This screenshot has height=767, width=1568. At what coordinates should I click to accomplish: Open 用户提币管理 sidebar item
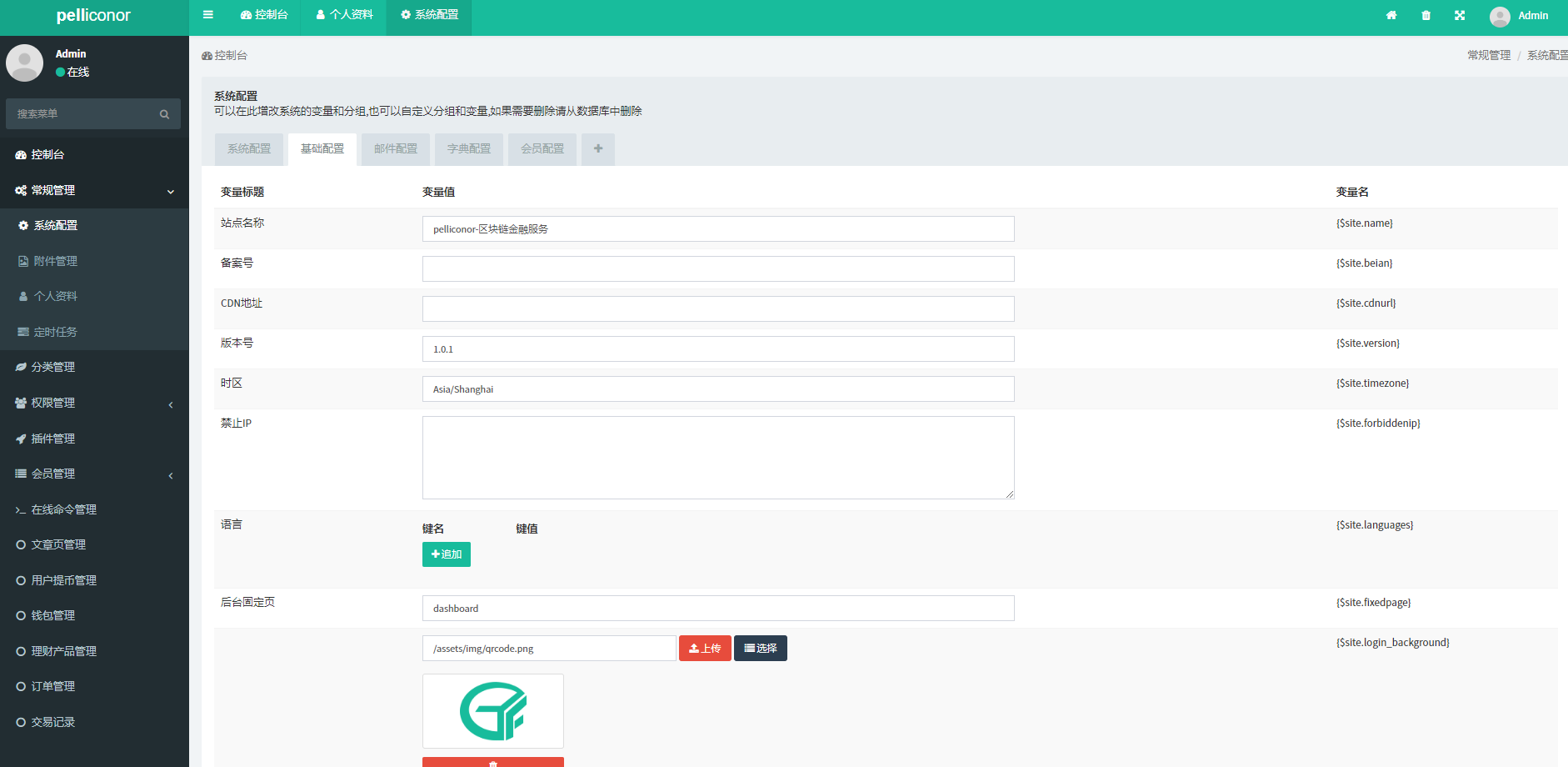pos(94,580)
